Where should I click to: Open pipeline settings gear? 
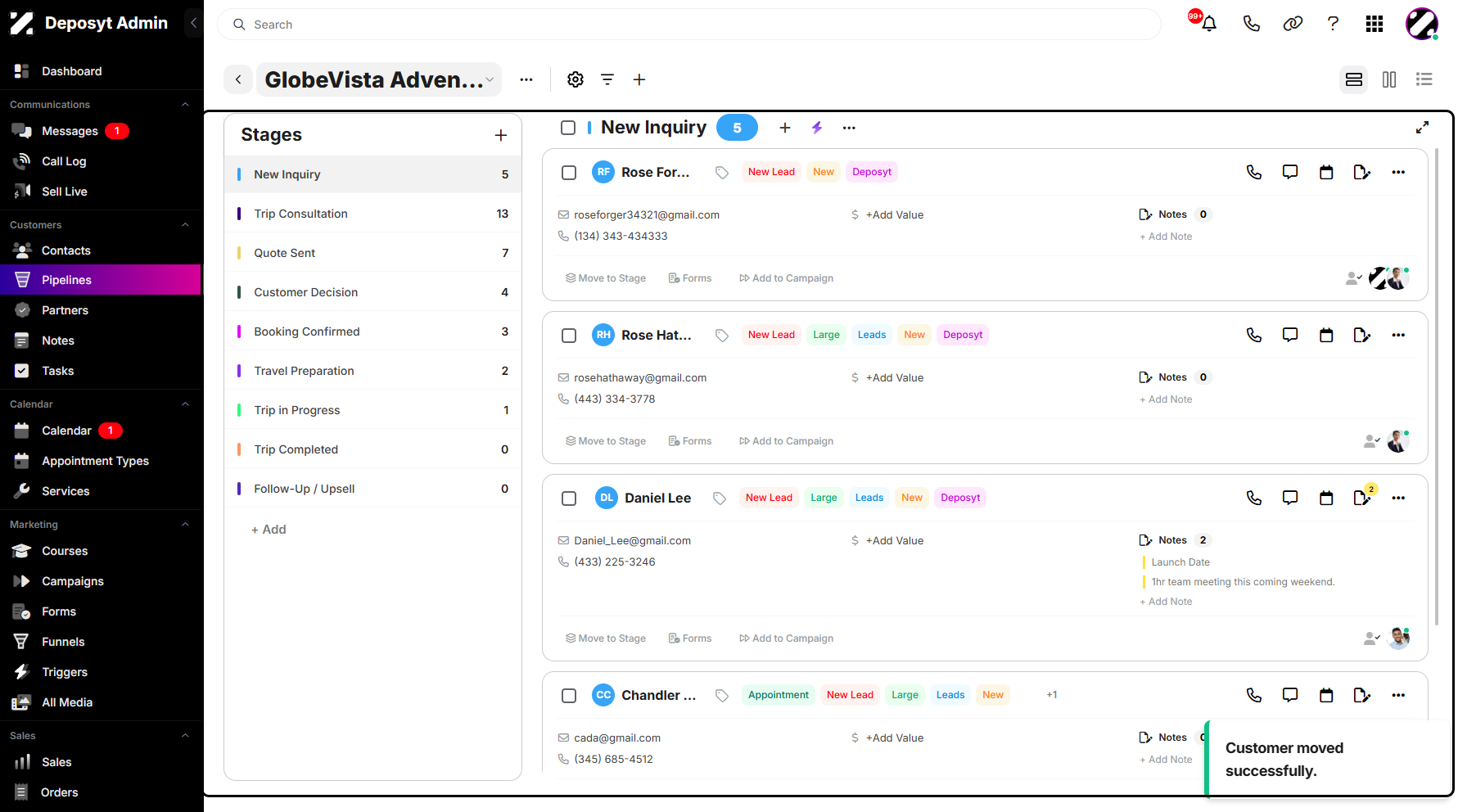[x=576, y=79]
